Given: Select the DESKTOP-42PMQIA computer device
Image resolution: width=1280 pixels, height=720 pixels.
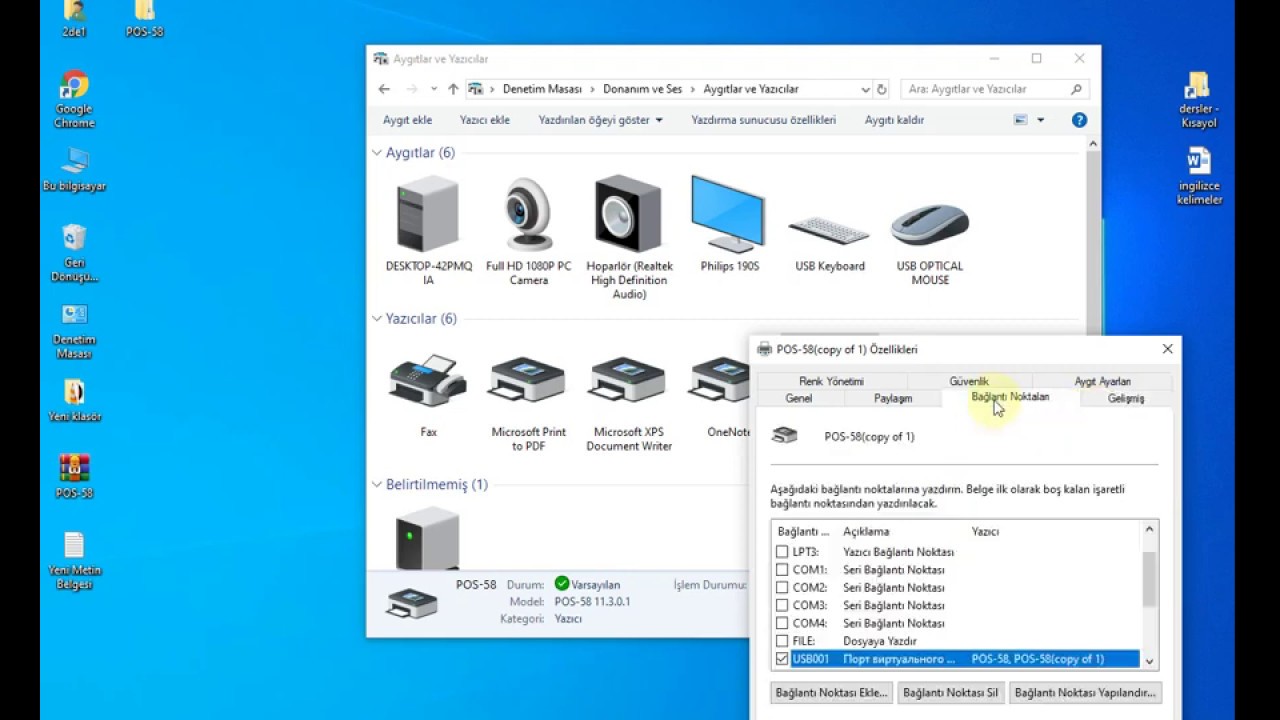Looking at the screenshot, I should click(x=428, y=231).
